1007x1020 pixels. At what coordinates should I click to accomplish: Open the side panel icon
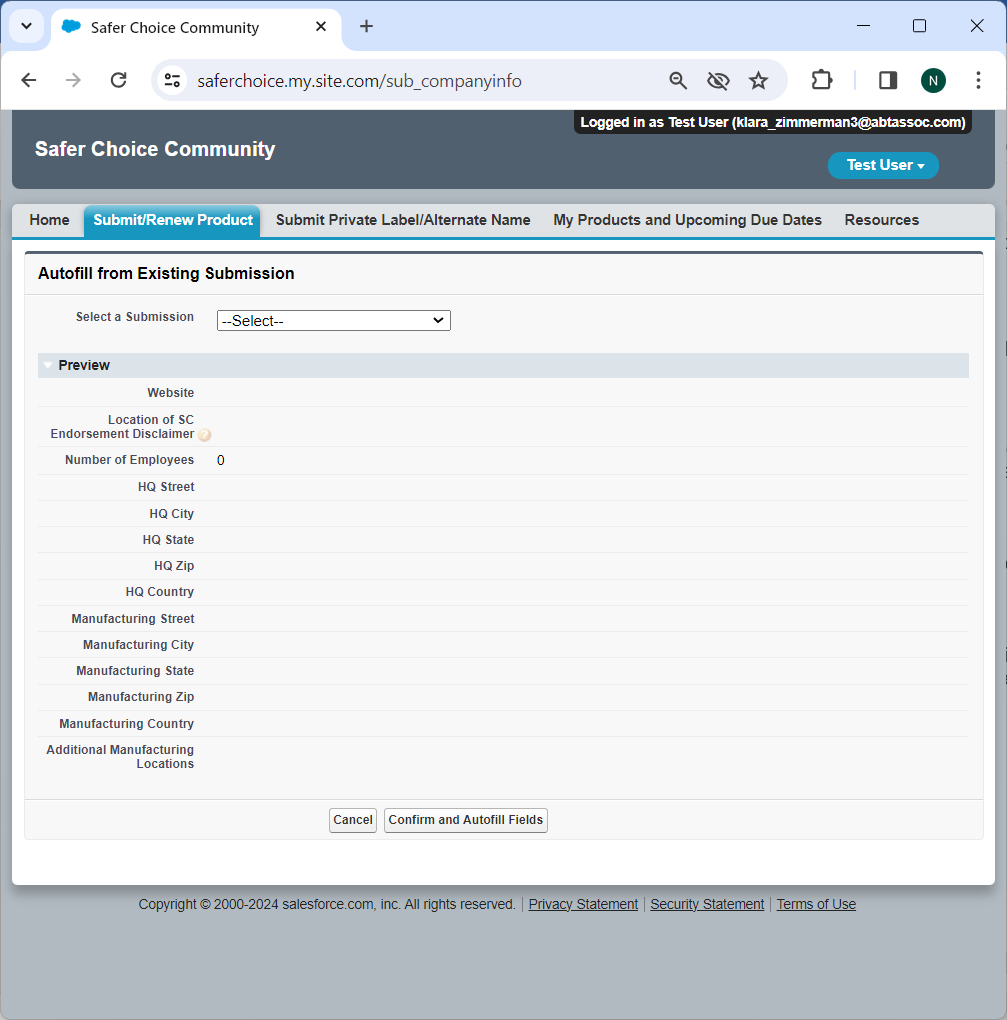(x=888, y=80)
